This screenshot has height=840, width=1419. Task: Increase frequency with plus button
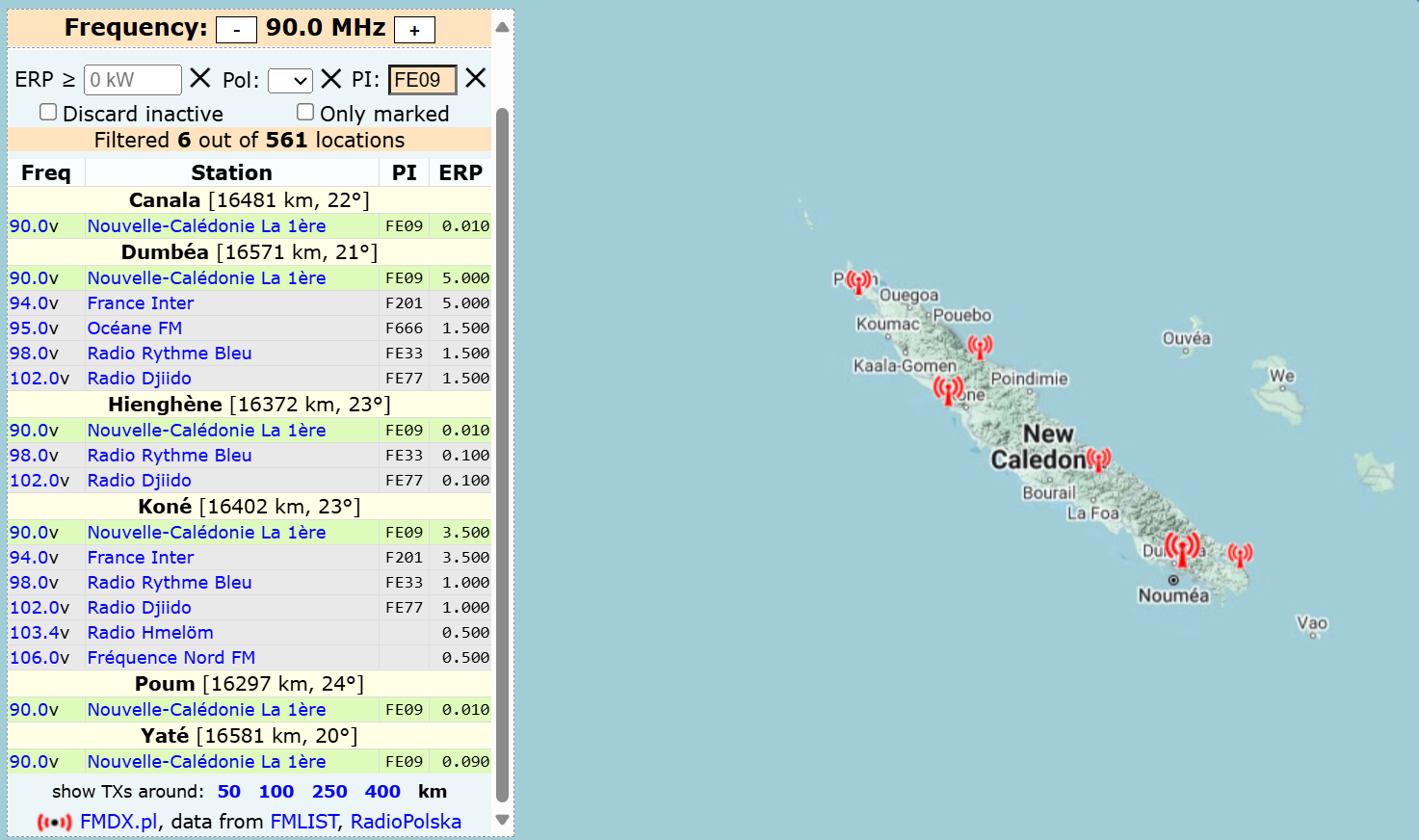(x=414, y=30)
